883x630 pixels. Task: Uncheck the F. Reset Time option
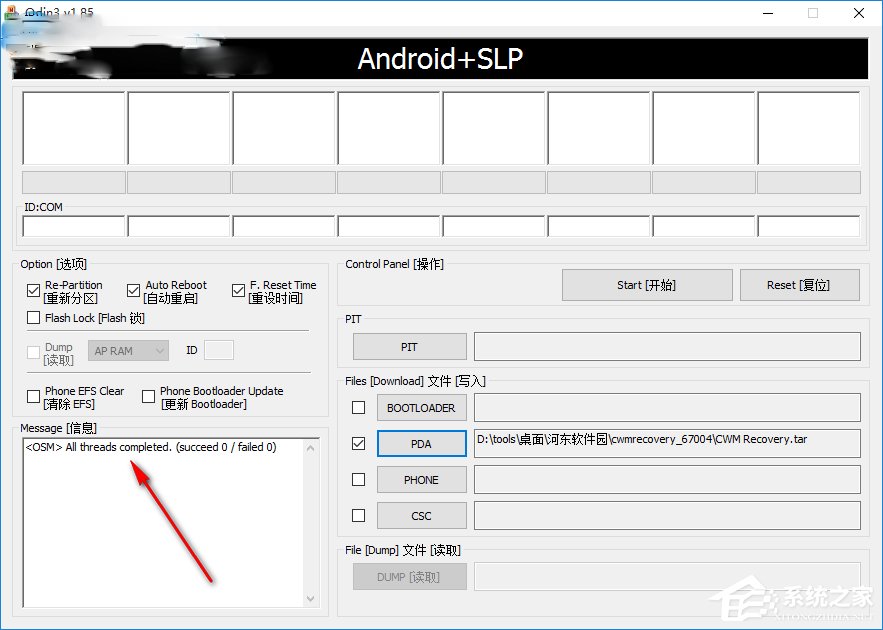click(x=238, y=289)
